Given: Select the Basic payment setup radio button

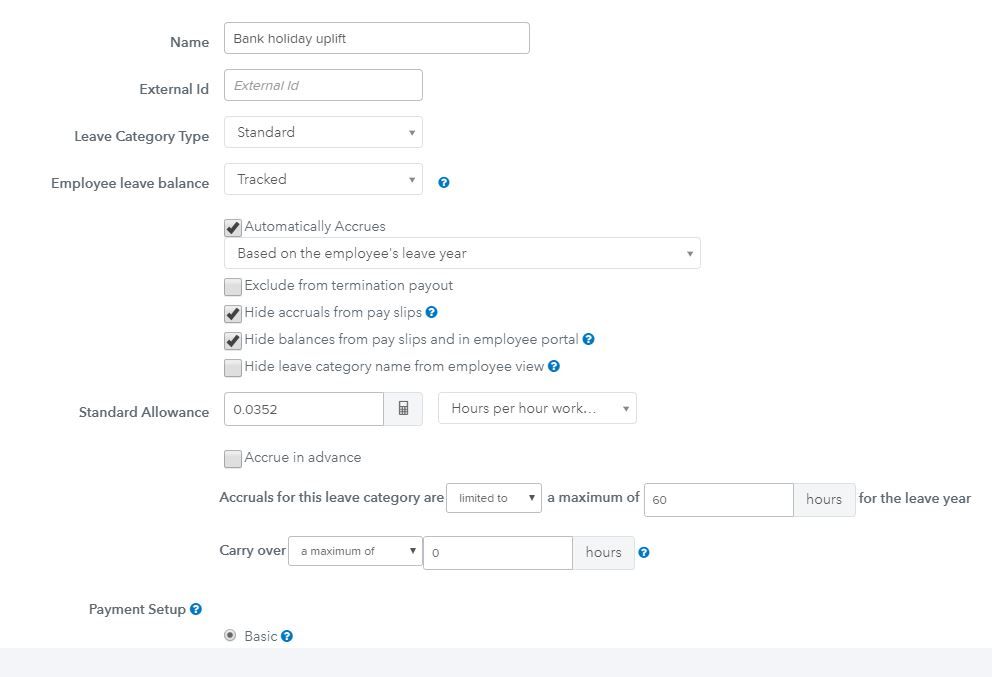Looking at the screenshot, I should click(230, 635).
